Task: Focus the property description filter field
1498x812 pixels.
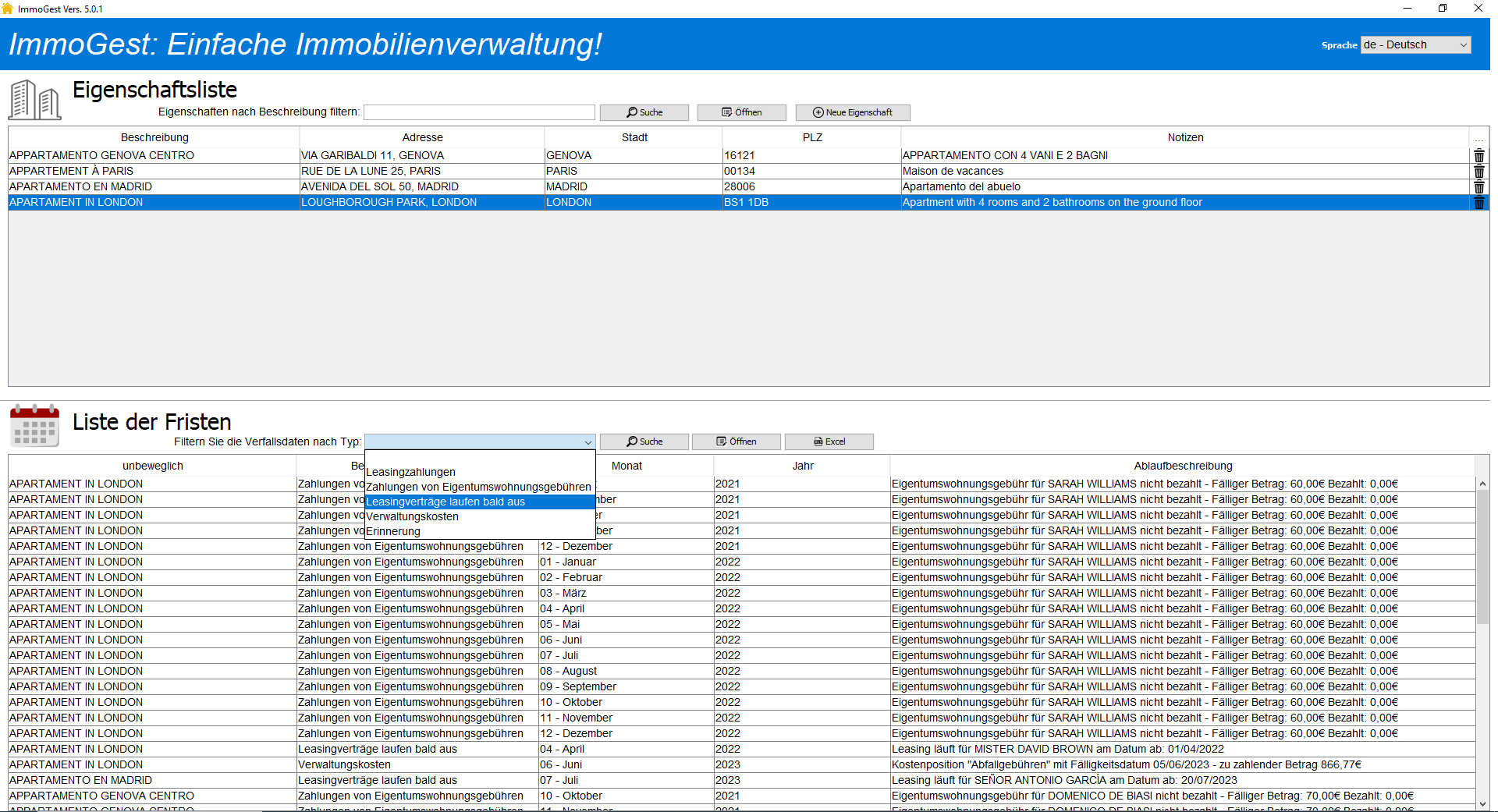Action: click(479, 112)
